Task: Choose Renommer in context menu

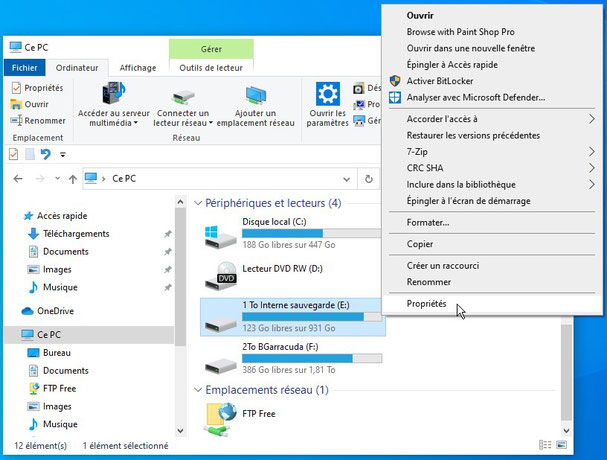Action: click(x=492, y=282)
